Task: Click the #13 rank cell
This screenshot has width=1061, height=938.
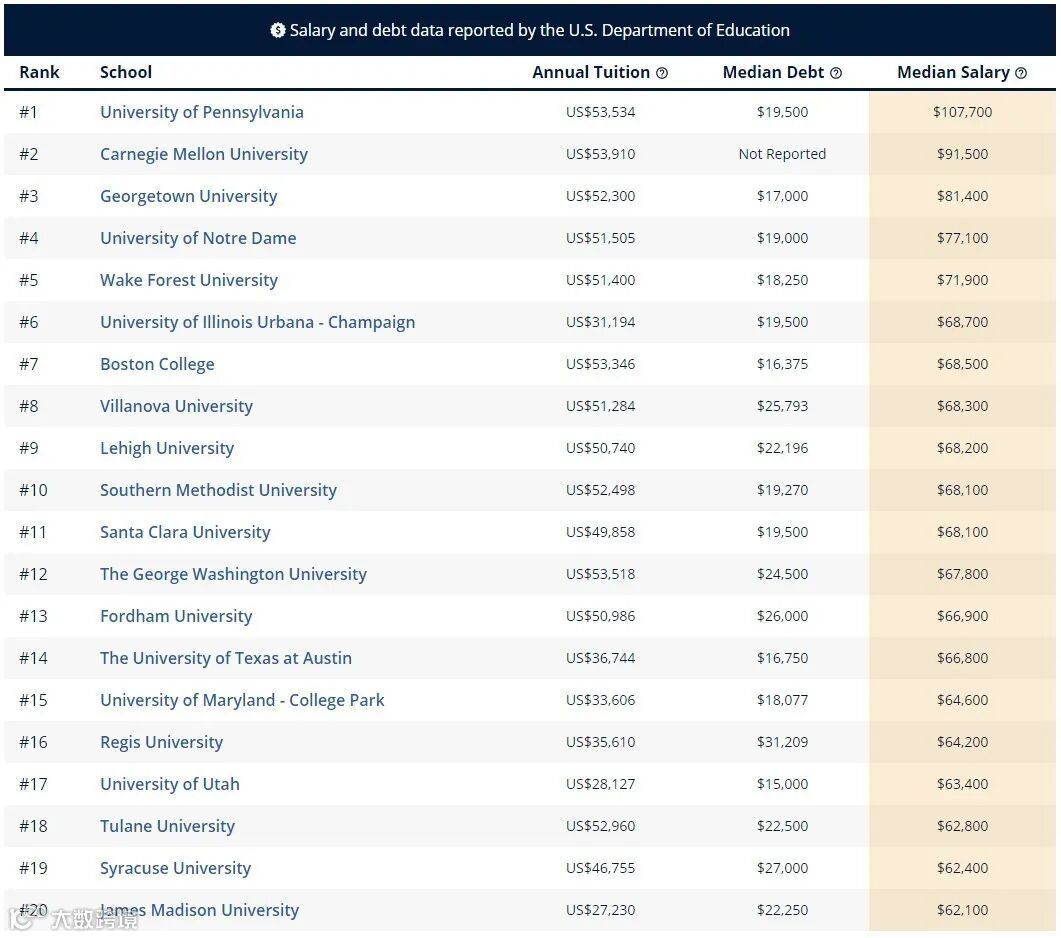Action: click(x=33, y=616)
